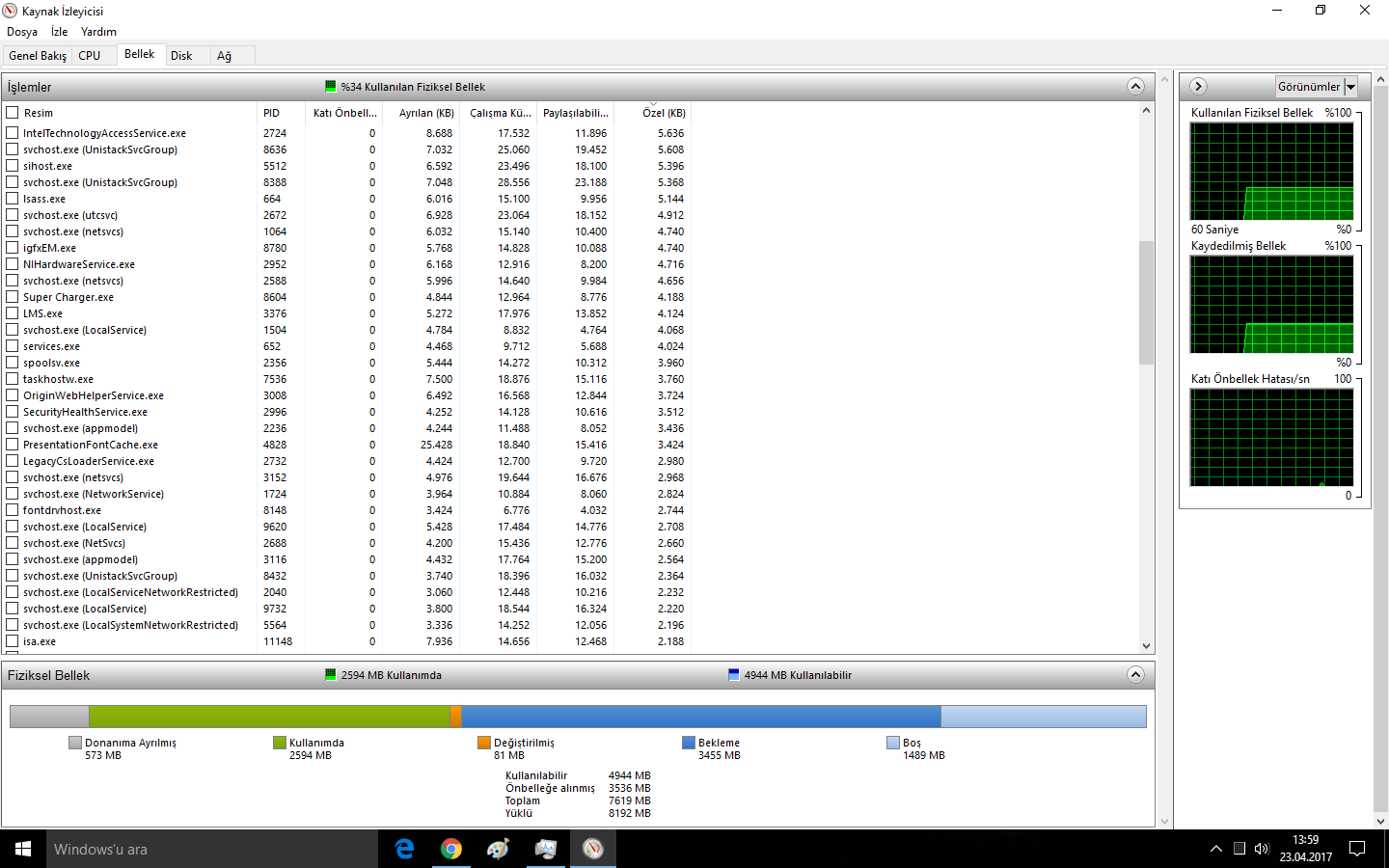Click the Windows'u ara search box

pyautogui.click(x=212, y=849)
